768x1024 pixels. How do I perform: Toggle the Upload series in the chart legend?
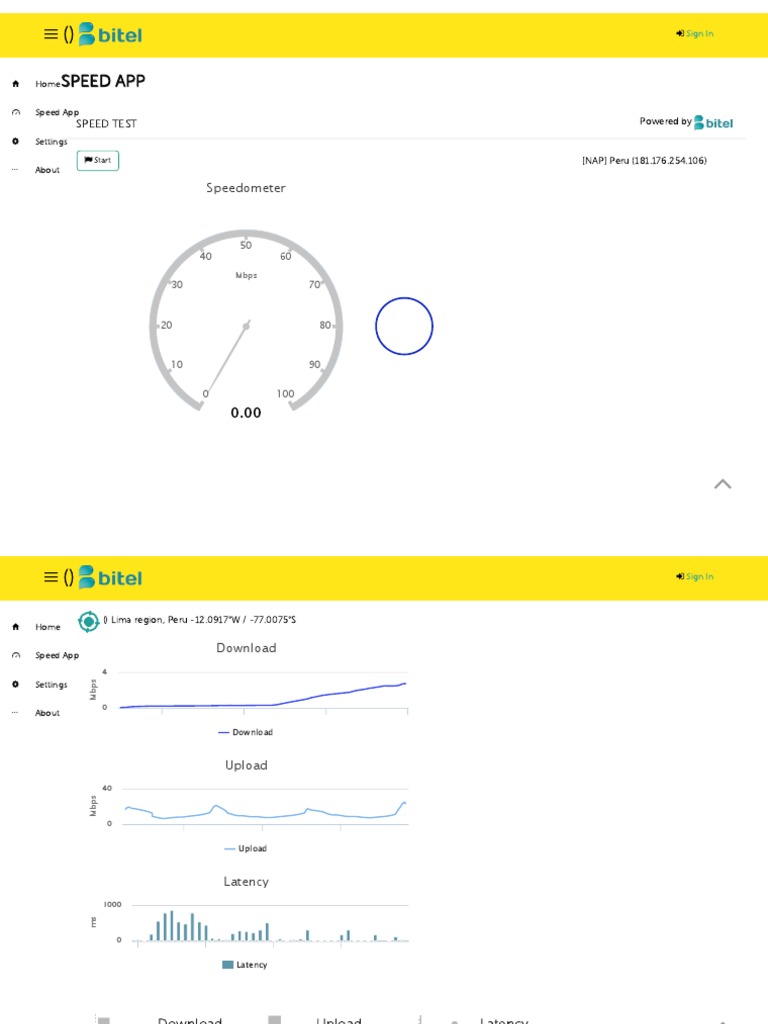(x=246, y=848)
